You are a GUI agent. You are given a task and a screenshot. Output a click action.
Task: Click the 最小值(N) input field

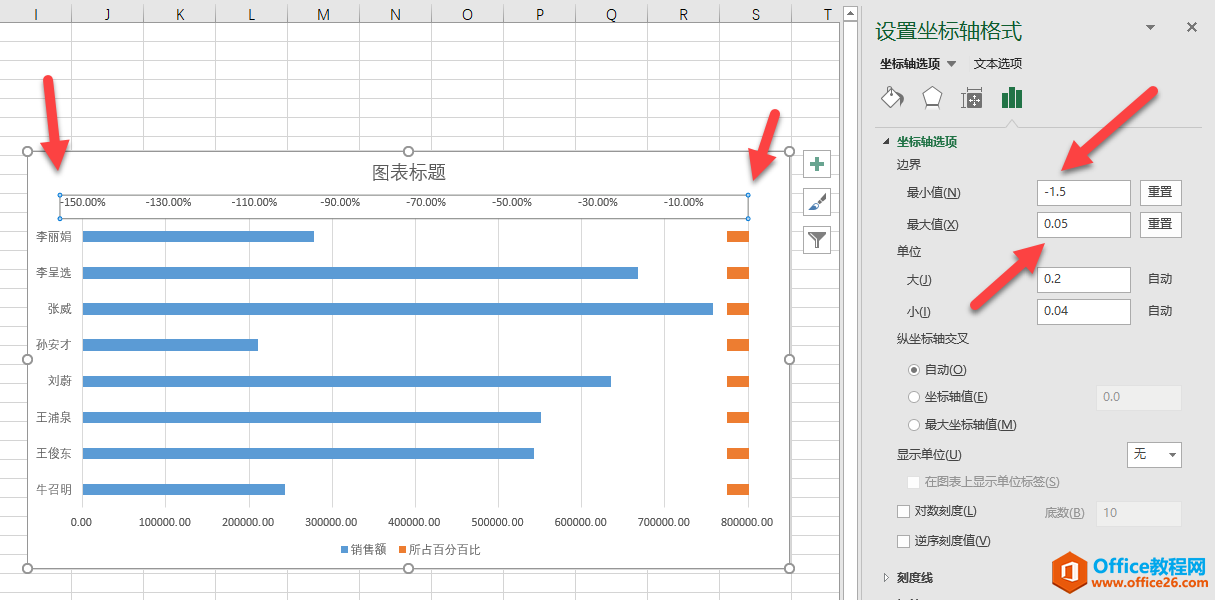[x=1084, y=192]
